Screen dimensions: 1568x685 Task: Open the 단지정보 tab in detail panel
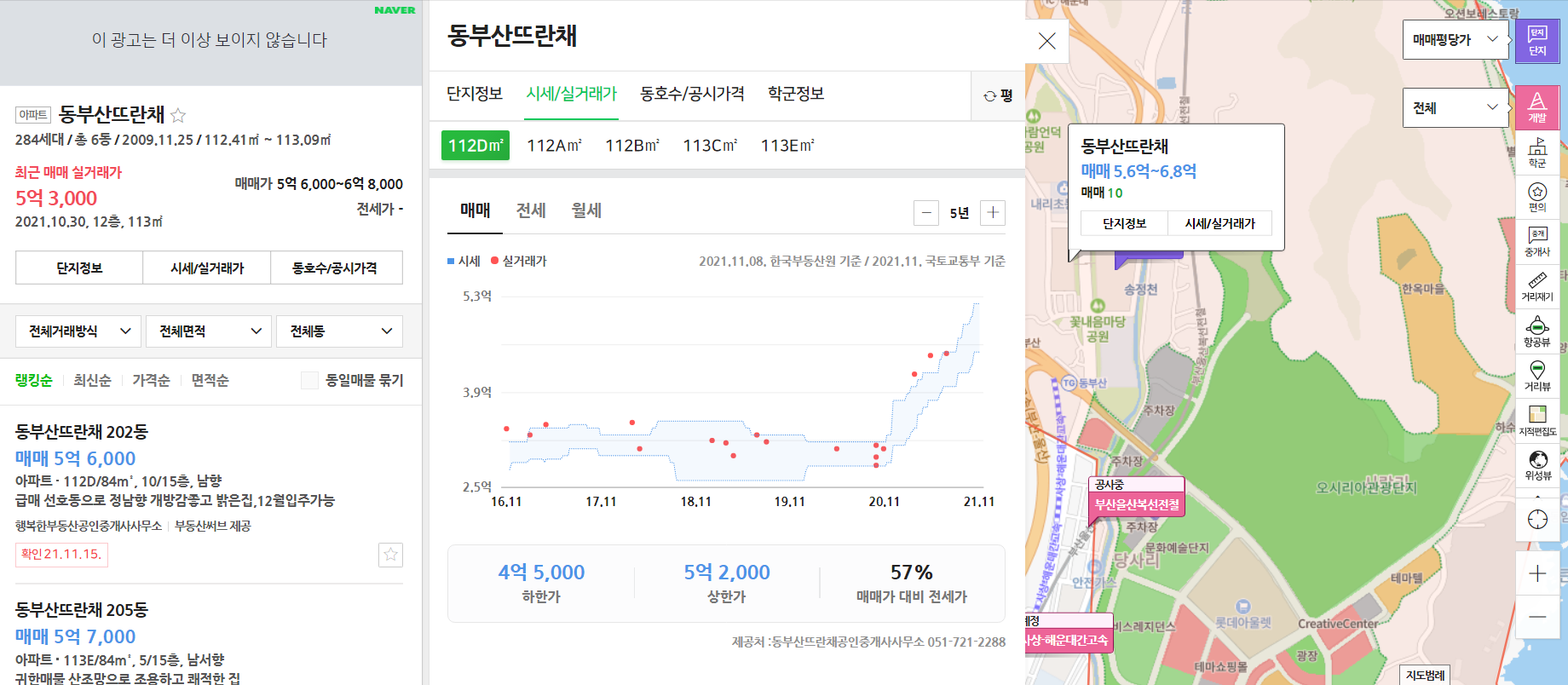[x=475, y=94]
